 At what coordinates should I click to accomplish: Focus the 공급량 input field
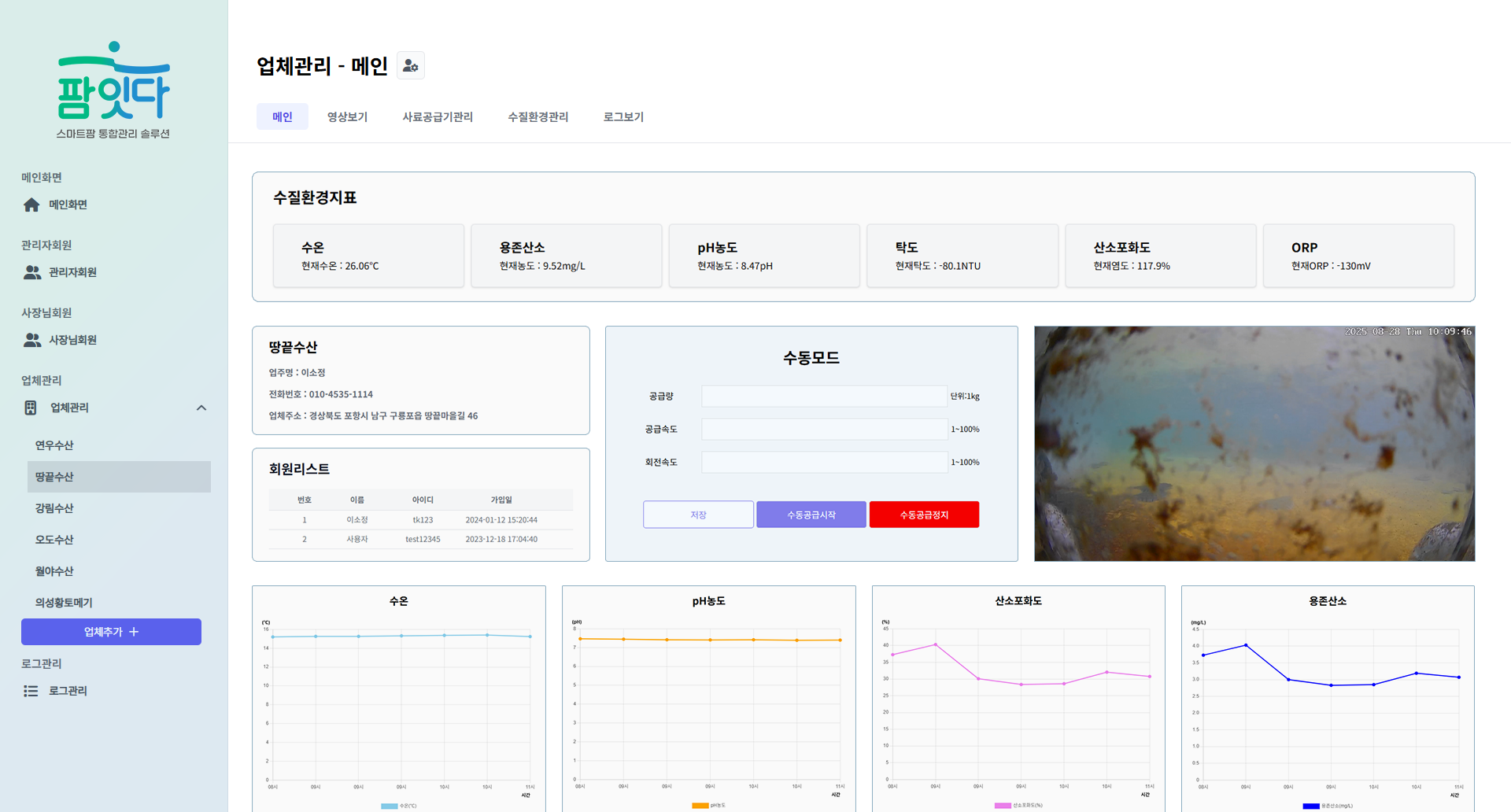click(x=824, y=396)
